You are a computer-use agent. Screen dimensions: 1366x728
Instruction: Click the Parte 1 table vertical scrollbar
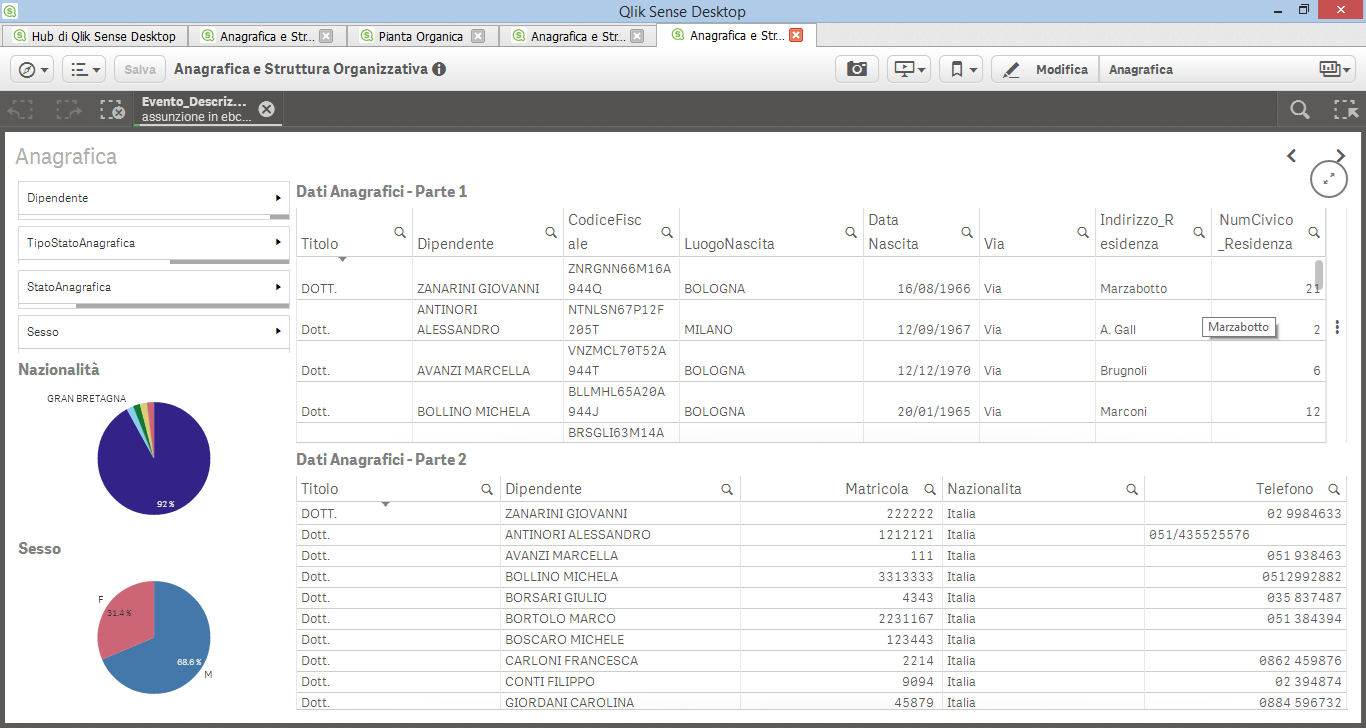coord(1319,273)
